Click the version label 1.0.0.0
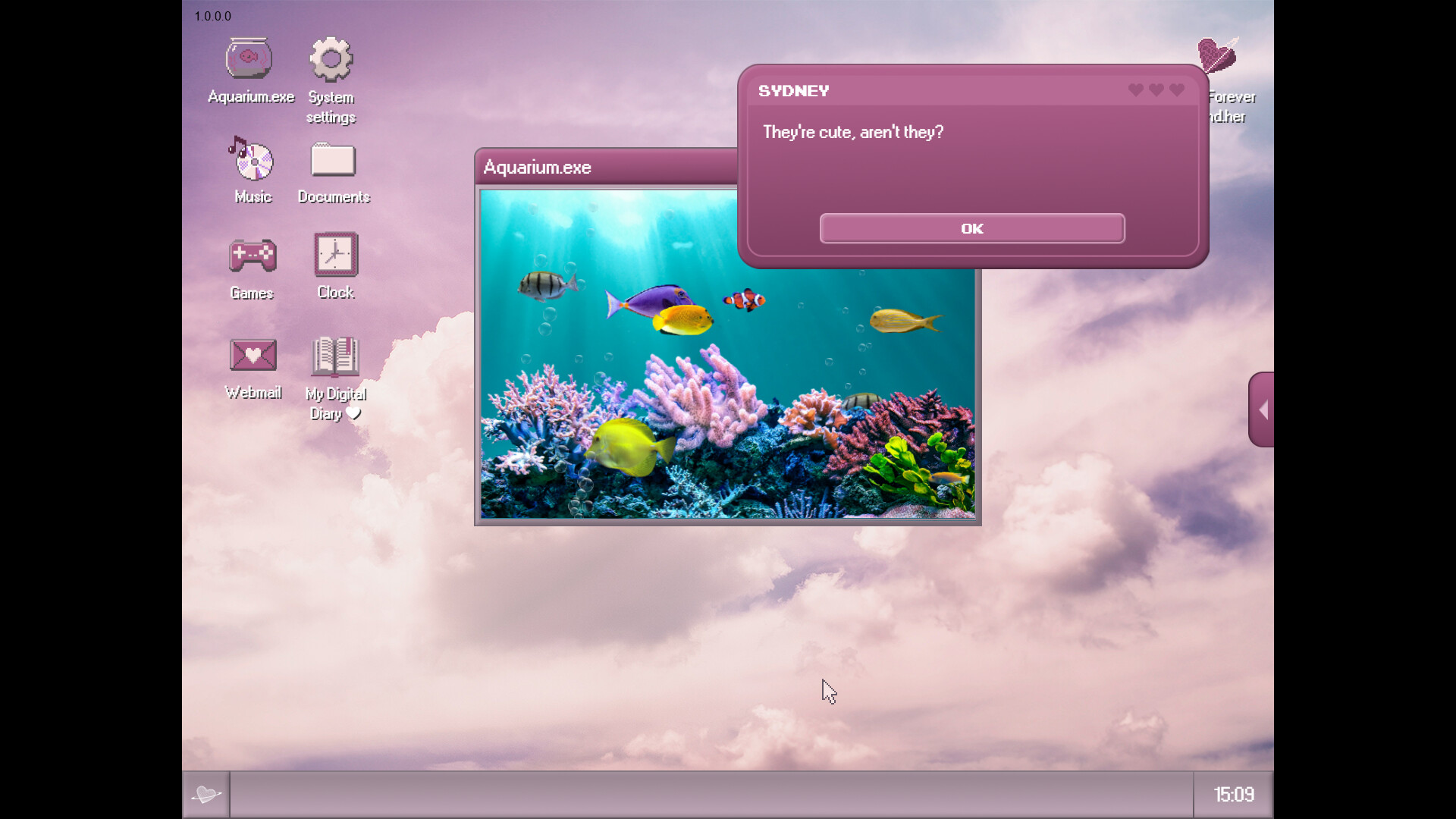The image size is (1456, 819). point(212,16)
